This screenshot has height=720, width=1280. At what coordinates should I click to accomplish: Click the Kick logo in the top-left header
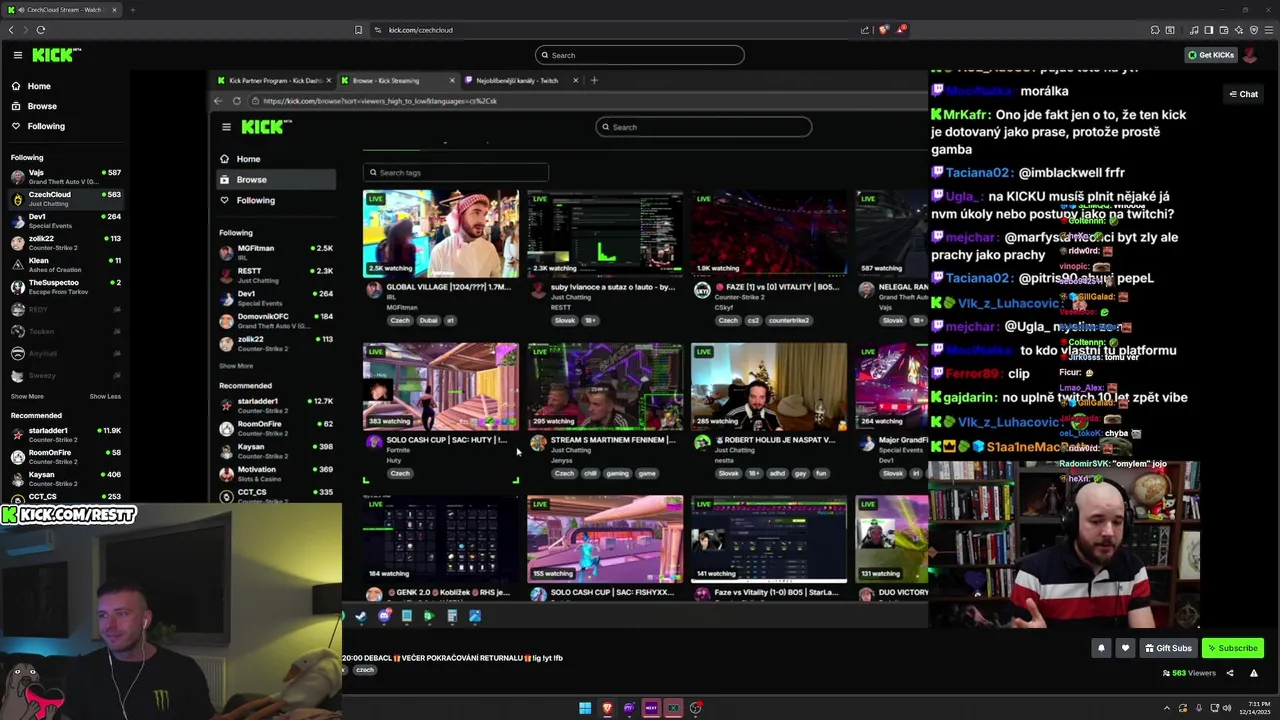click(56, 55)
